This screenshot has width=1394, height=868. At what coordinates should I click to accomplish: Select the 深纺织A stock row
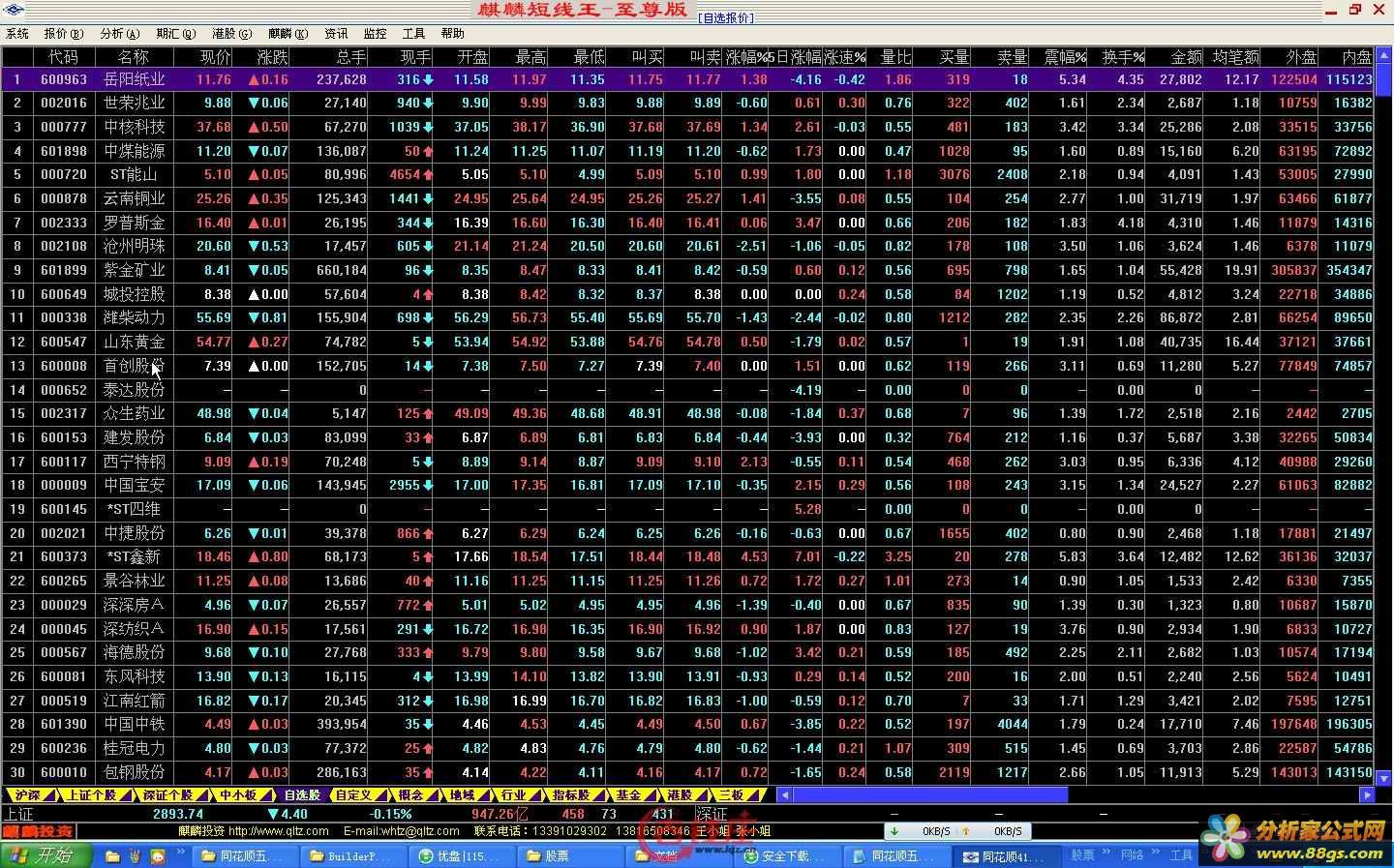click(688, 628)
